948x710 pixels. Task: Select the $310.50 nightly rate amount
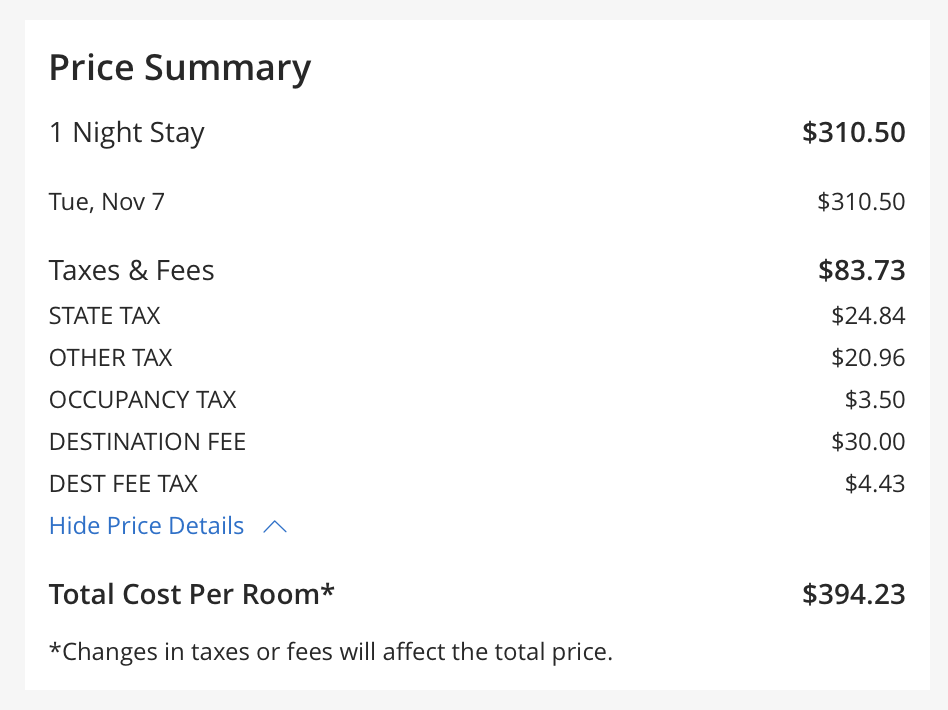853,132
